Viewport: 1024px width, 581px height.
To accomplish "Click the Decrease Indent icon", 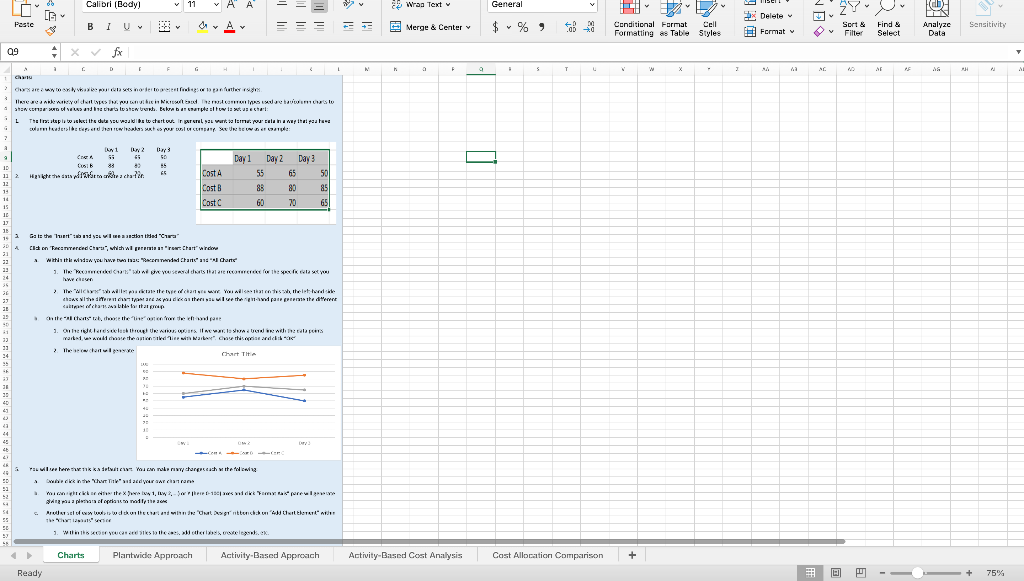I will coord(348,27).
